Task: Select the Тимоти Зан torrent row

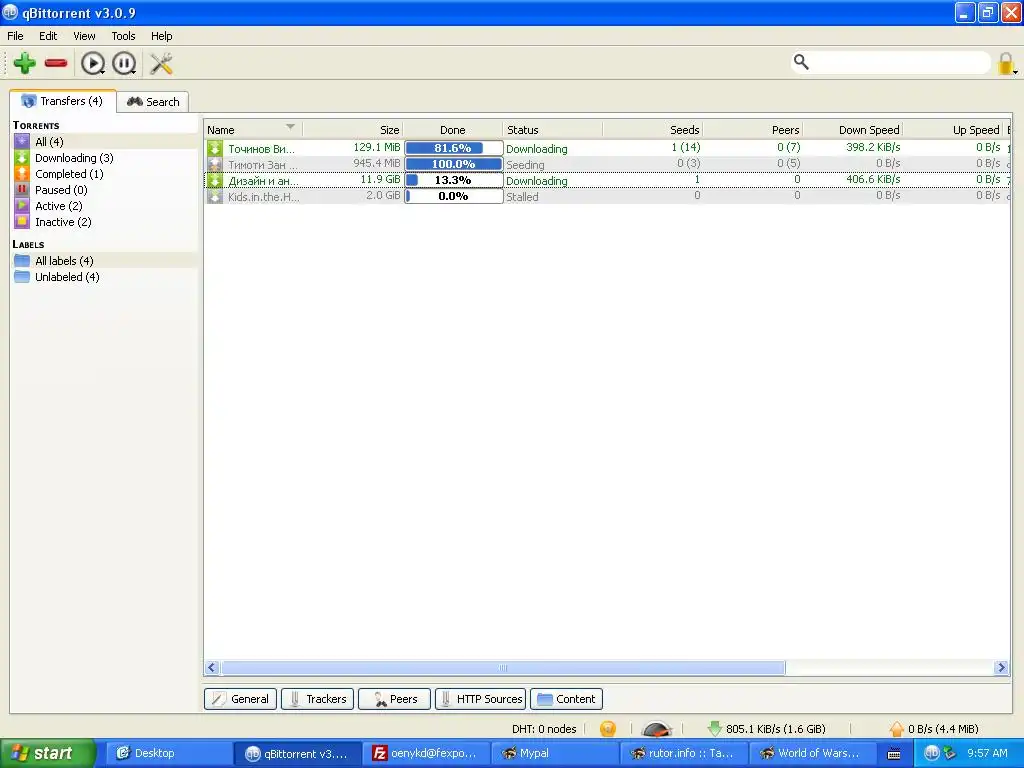Action: [x=607, y=164]
